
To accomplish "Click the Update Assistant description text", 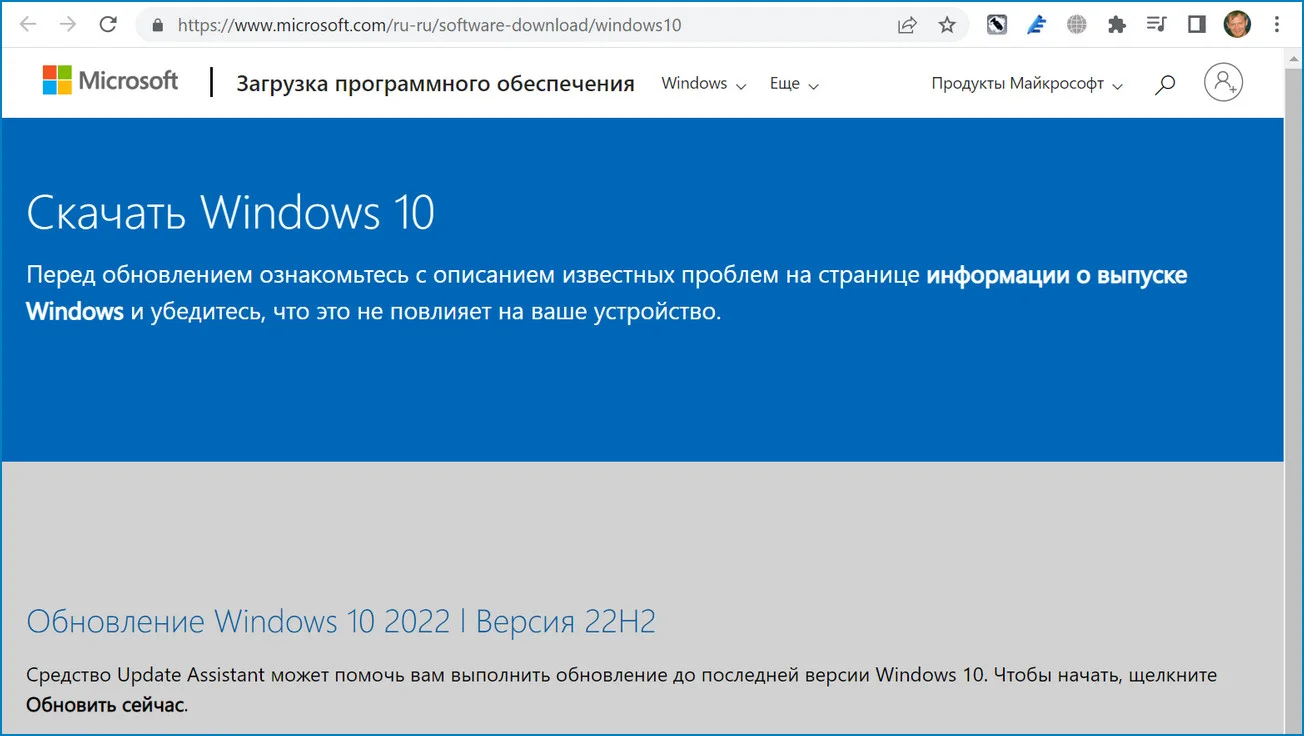I will [x=621, y=690].
